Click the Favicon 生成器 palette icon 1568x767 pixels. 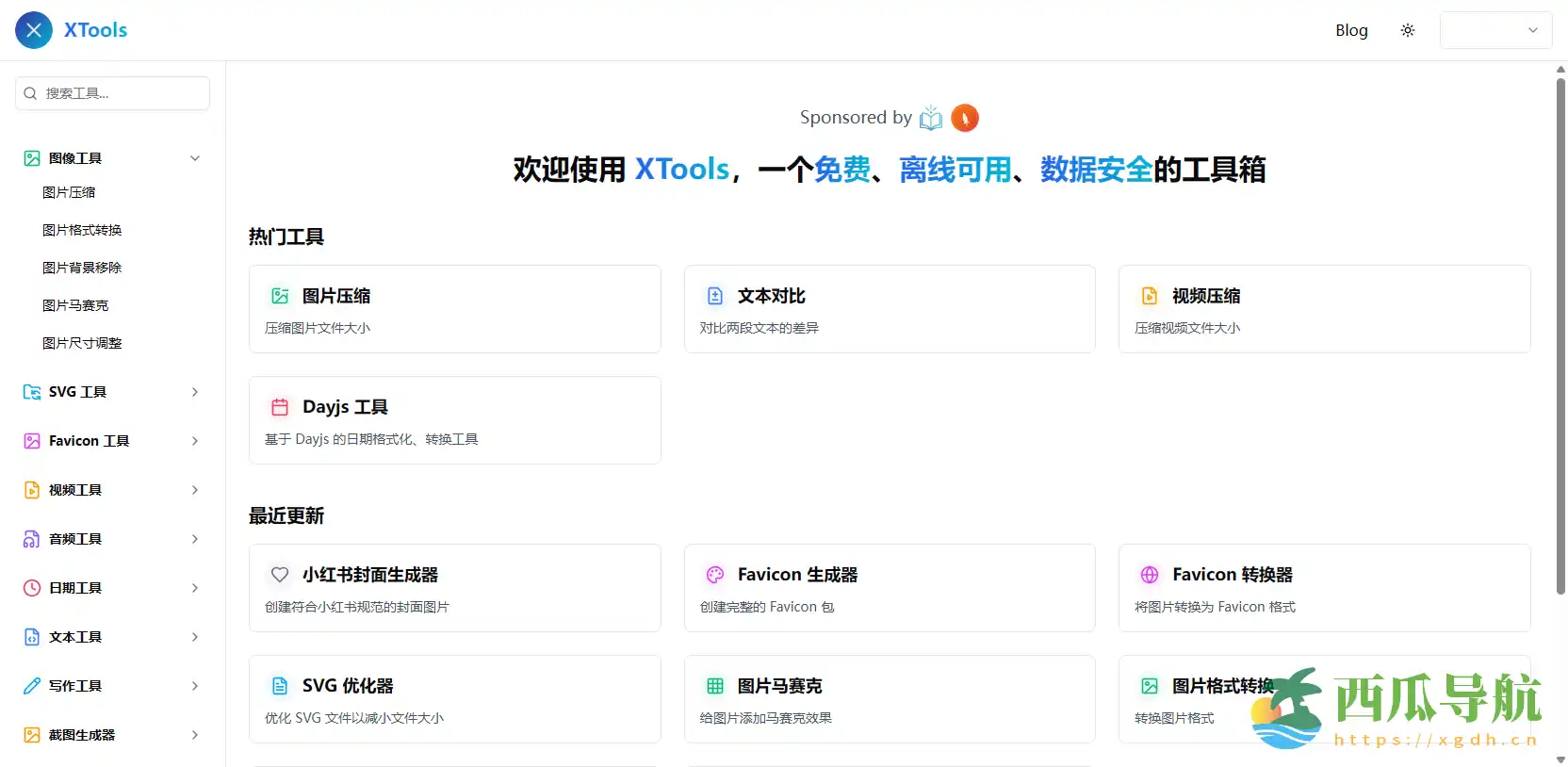[715, 575]
